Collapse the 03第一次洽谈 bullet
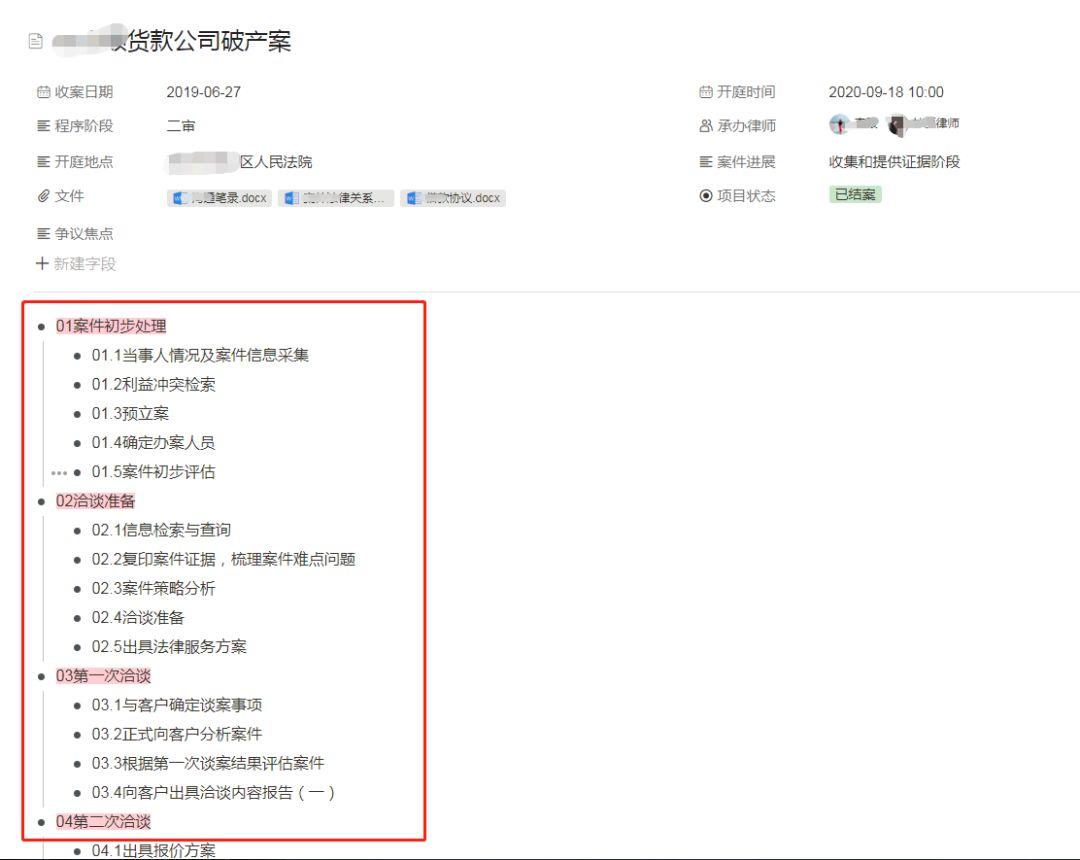The width and height of the screenshot is (1080, 860). click(x=42, y=677)
